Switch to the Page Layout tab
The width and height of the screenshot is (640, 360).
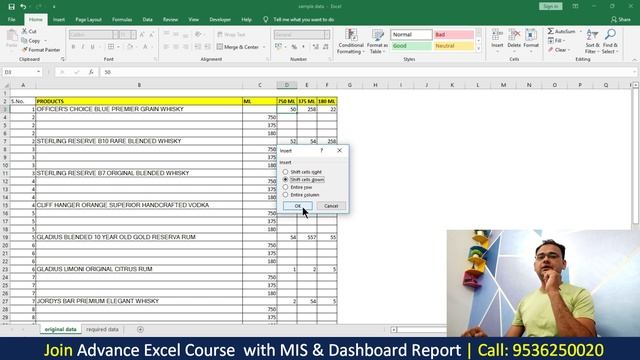[x=88, y=20]
